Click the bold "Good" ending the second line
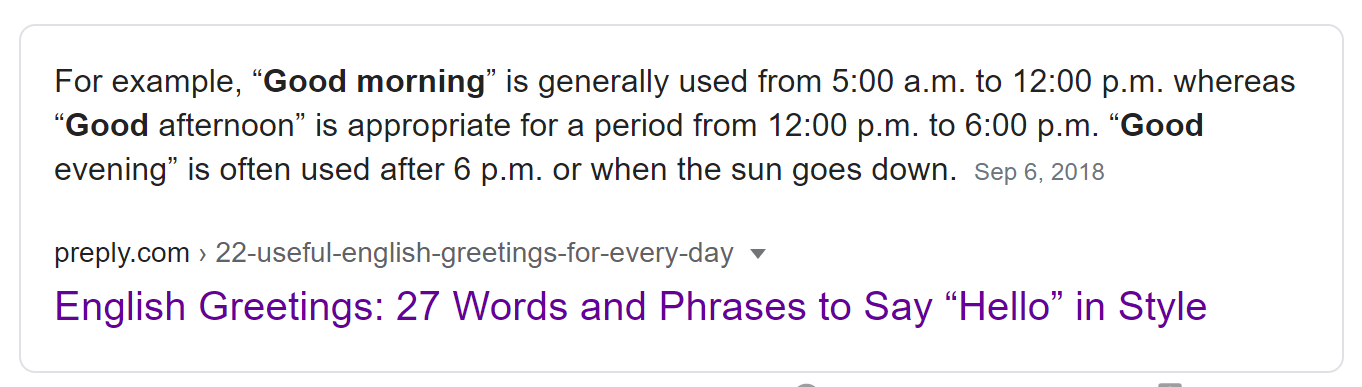Image resolution: width=1362 pixels, height=387 pixels. (1162, 126)
